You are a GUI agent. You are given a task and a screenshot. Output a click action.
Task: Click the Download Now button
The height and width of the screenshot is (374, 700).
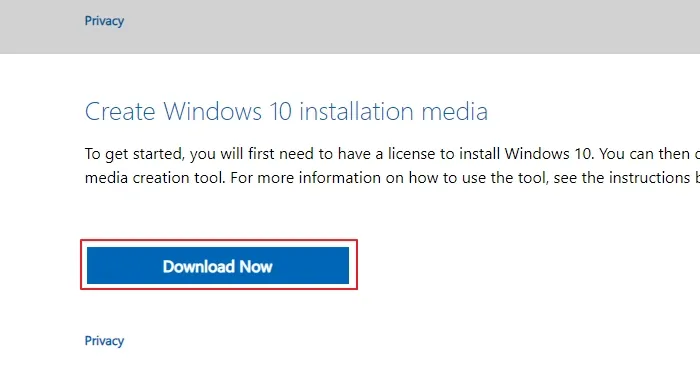click(x=218, y=266)
